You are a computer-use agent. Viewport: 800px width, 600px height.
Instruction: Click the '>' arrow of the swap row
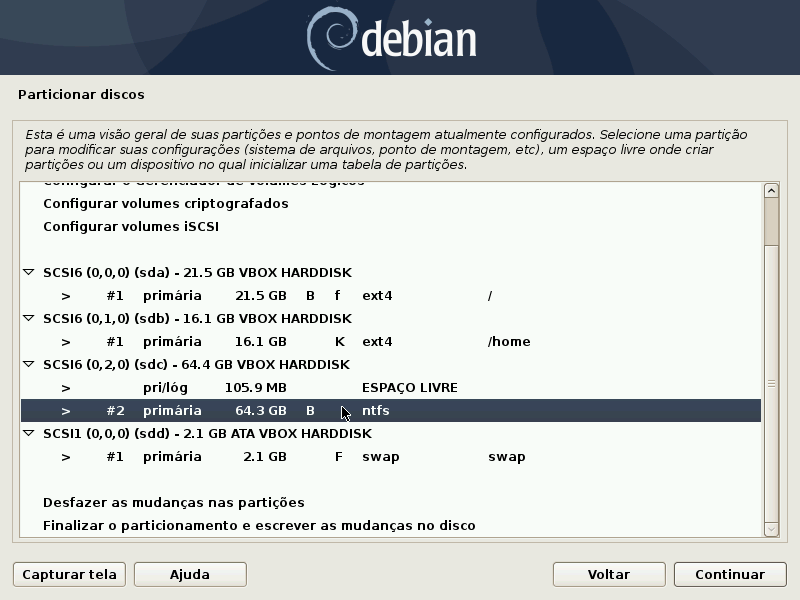point(66,457)
